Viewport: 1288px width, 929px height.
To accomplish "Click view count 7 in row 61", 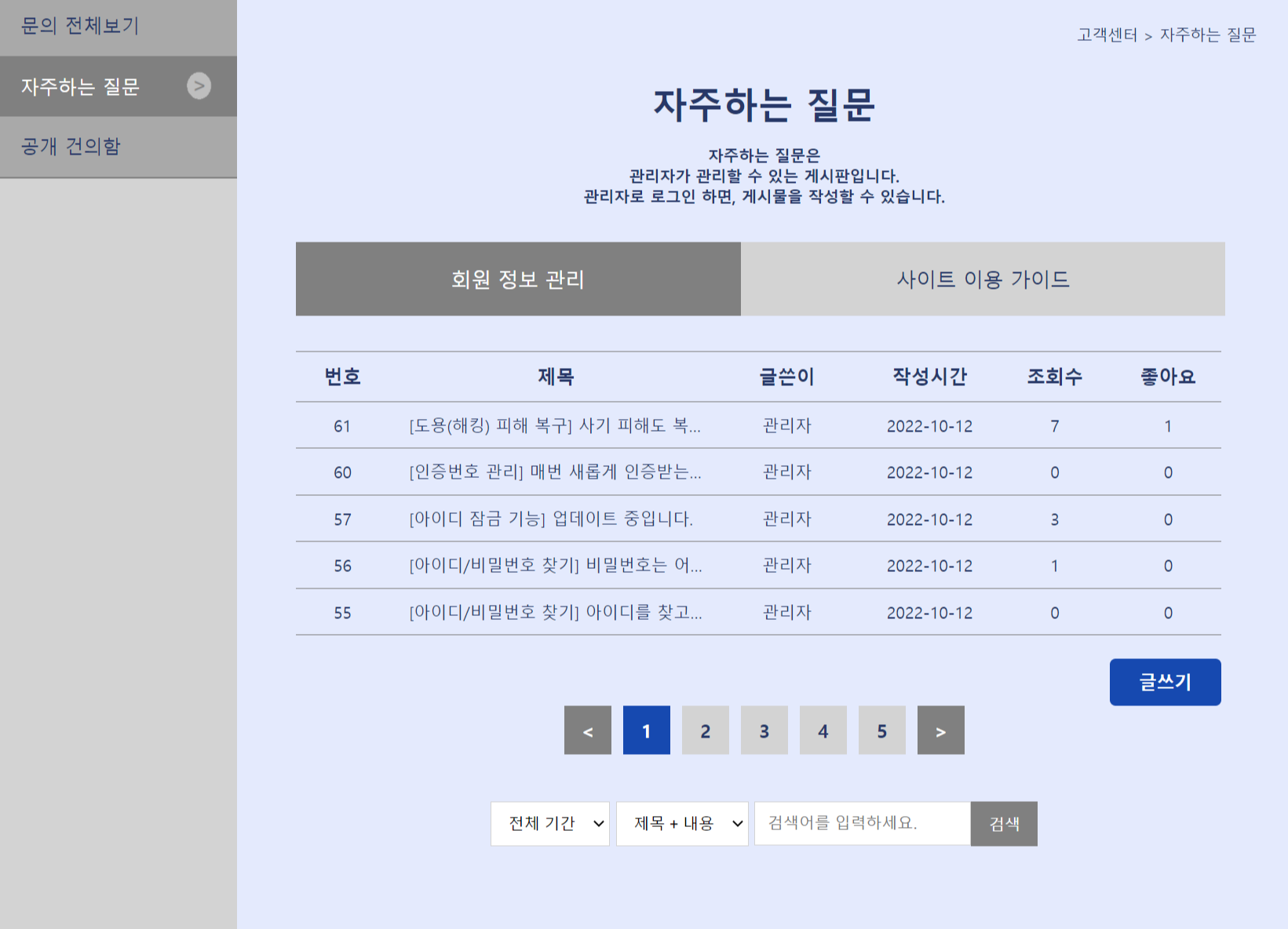I will point(1055,426).
